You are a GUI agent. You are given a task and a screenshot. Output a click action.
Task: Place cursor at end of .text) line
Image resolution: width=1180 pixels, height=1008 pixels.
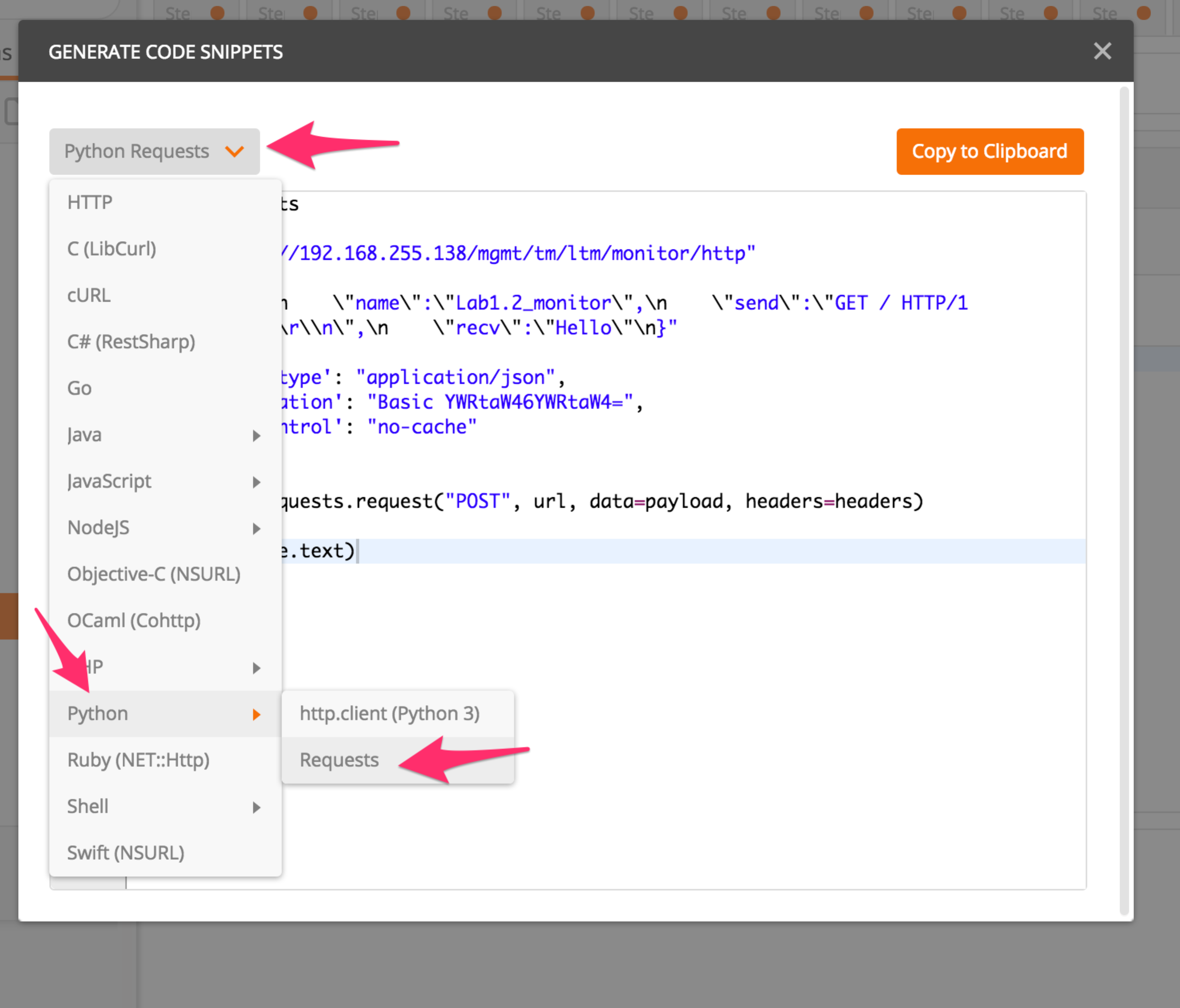click(357, 551)
